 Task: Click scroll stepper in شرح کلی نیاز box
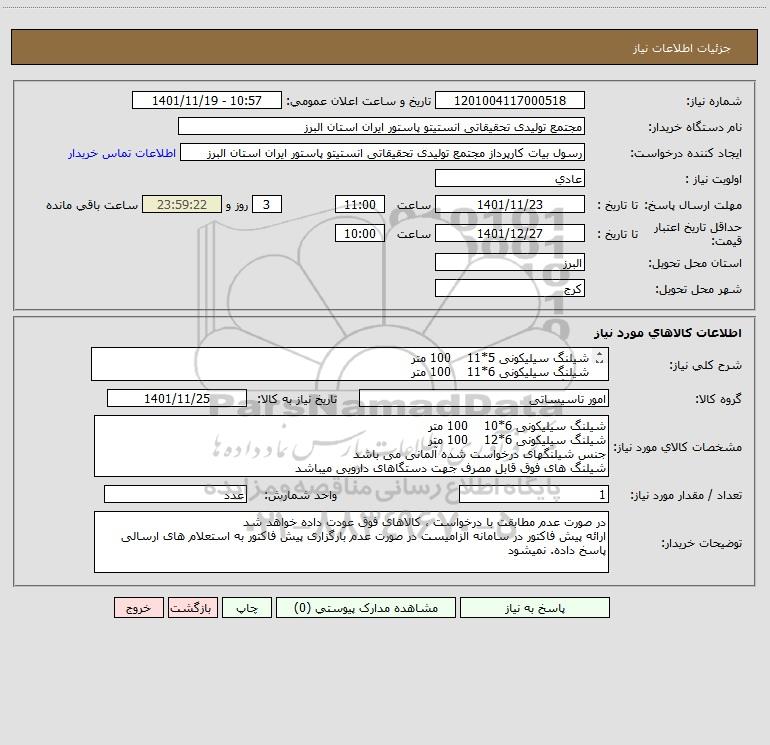599,358
